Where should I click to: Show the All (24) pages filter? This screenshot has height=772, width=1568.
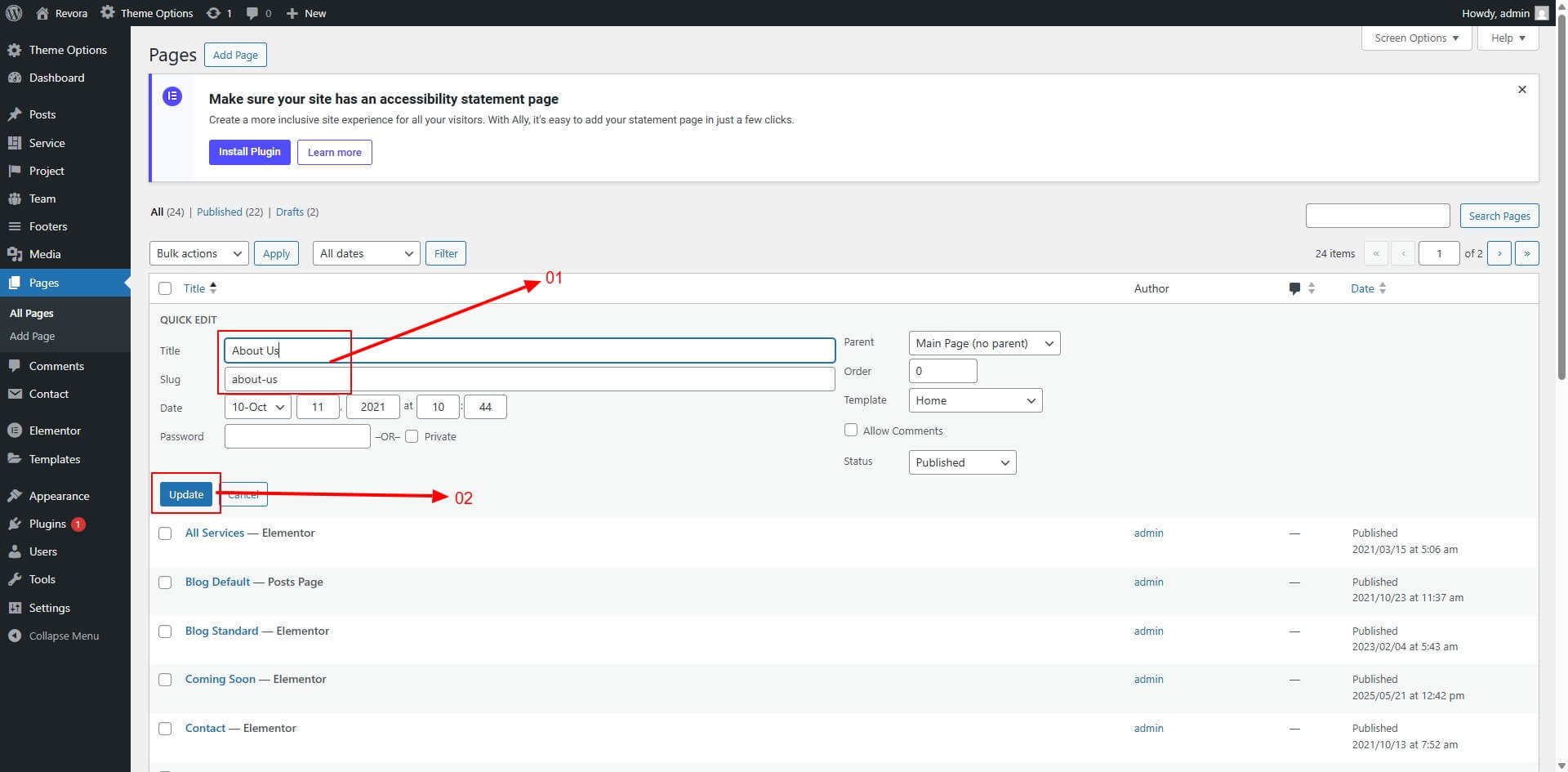[x=167, y=212]
